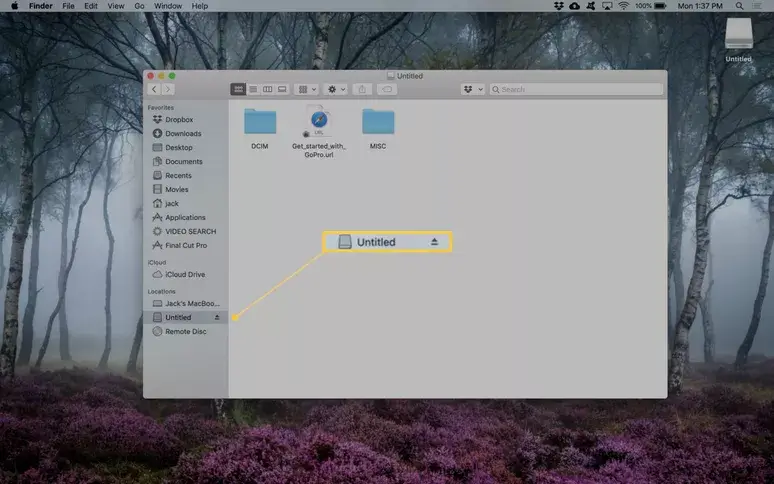Select the MISC folder
The height and width of the screenshot is (484, 774).
[378, 128]
